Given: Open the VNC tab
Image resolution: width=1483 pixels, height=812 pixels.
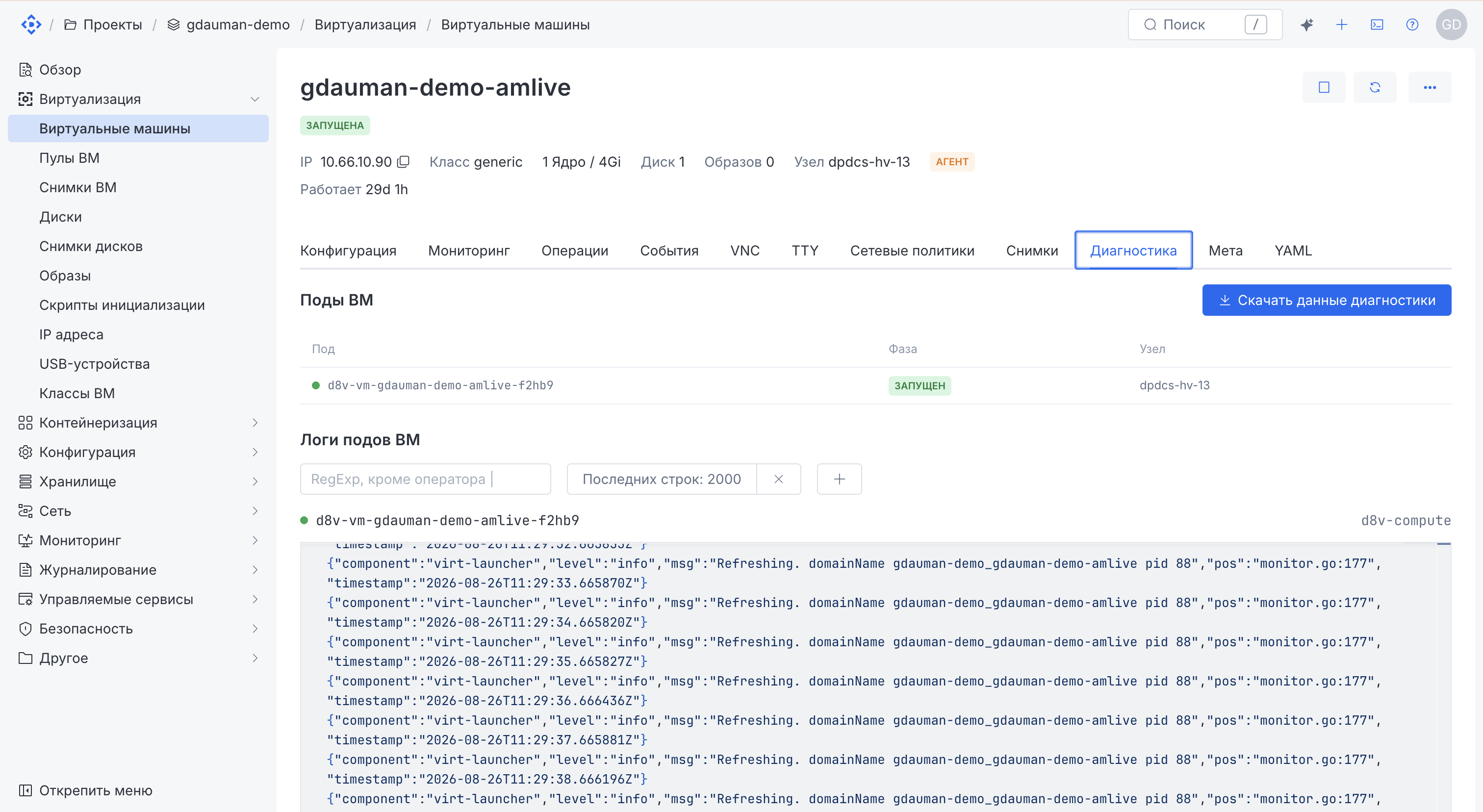Looking at the screenshot, I should pos(745,251).
